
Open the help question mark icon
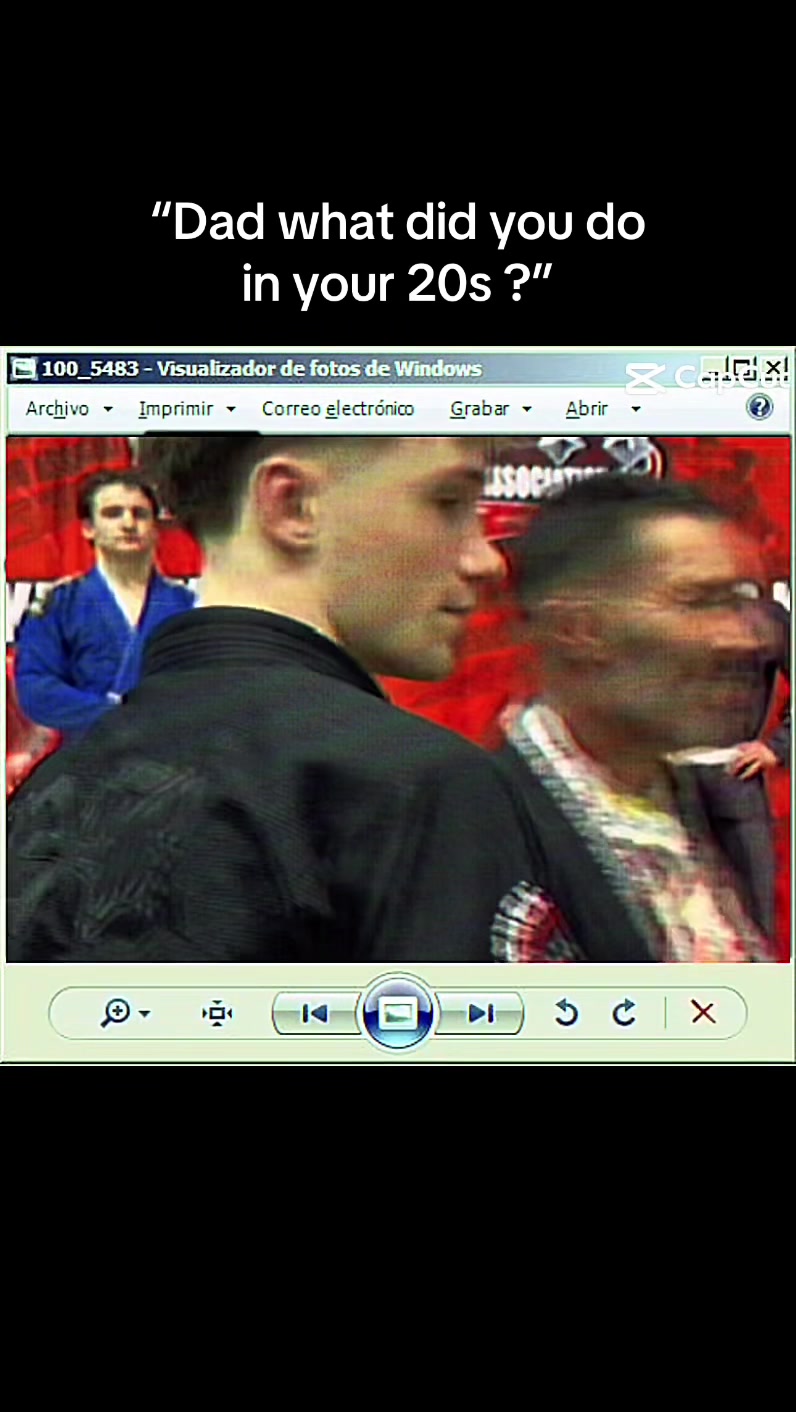760,407
